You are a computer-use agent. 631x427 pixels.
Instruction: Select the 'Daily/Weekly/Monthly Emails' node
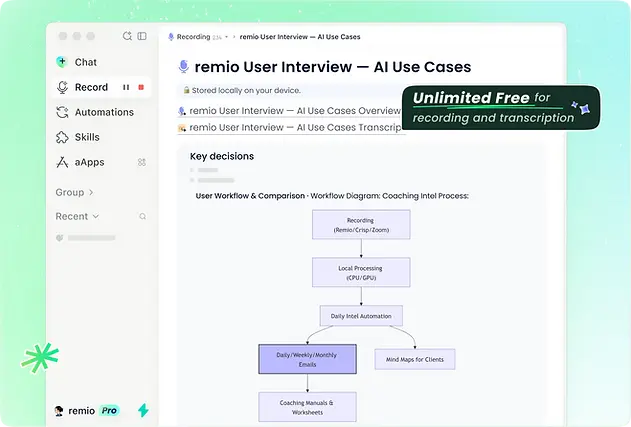[x=307, y=359]
